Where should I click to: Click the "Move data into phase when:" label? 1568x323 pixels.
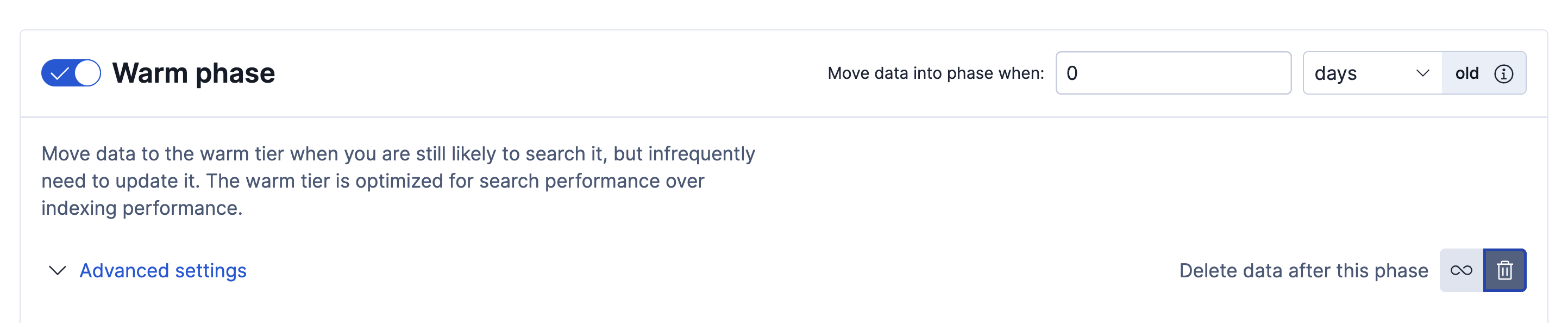pos(936,73)
